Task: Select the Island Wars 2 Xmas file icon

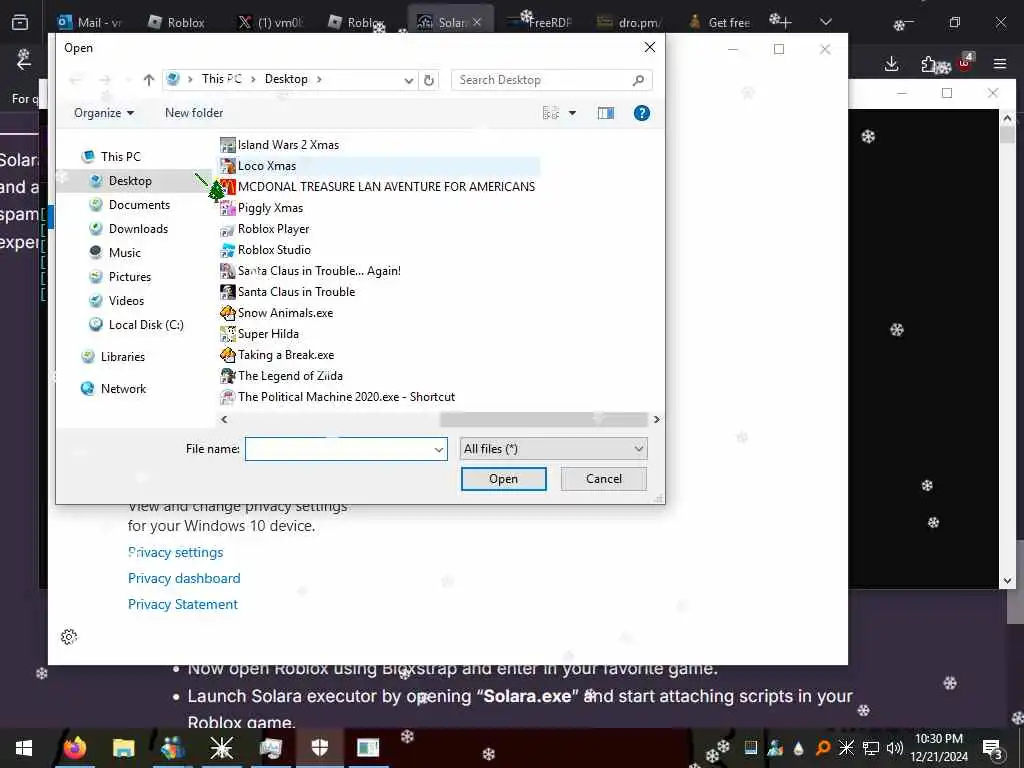Action: tap(227, 145)
